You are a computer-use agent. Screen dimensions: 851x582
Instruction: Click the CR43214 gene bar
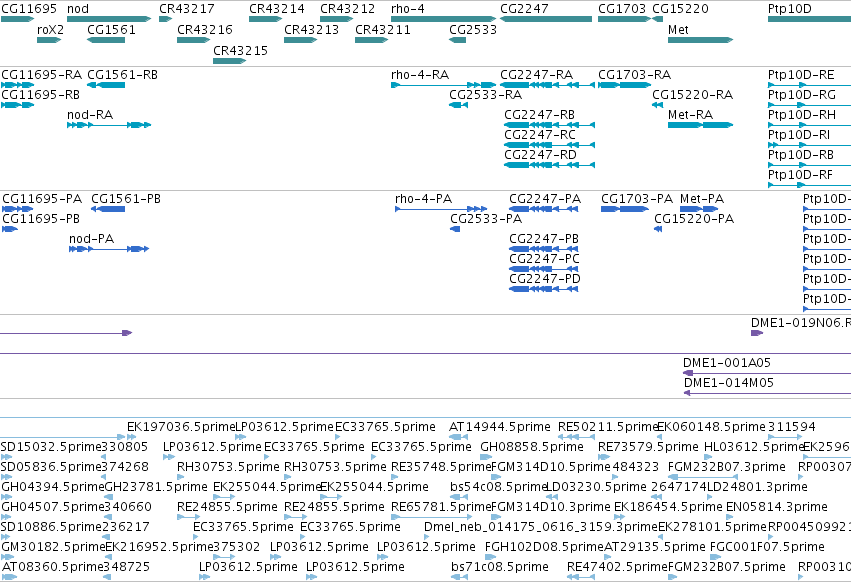(265, 19)
